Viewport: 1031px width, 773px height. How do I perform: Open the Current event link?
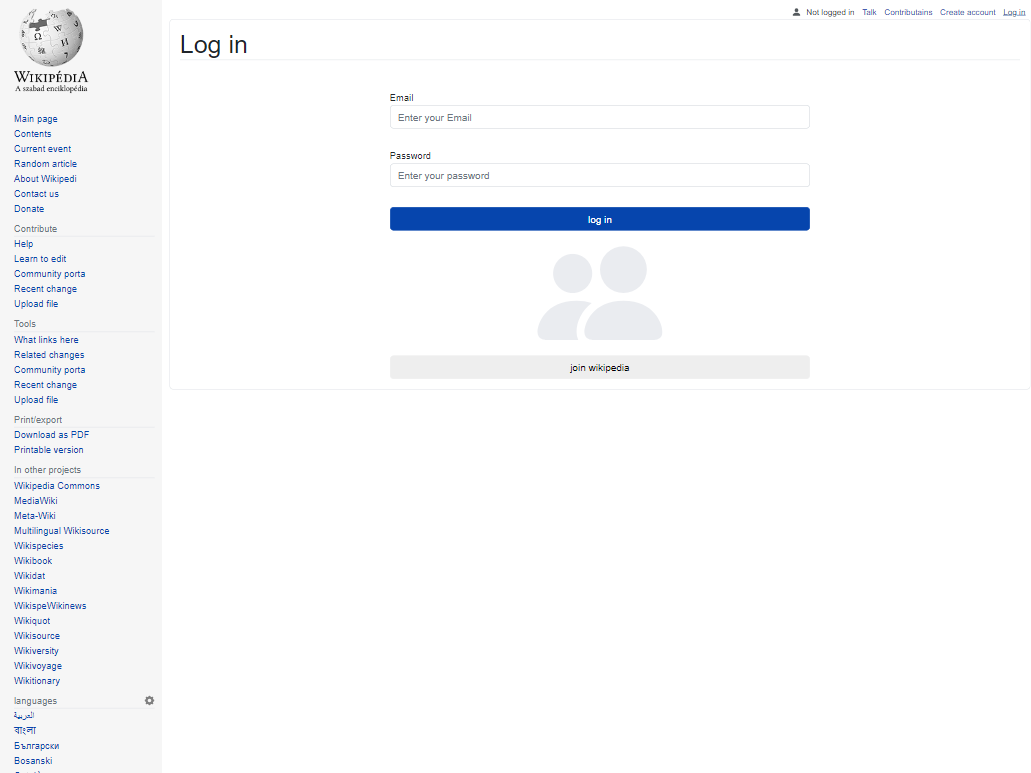pos(42,149)
